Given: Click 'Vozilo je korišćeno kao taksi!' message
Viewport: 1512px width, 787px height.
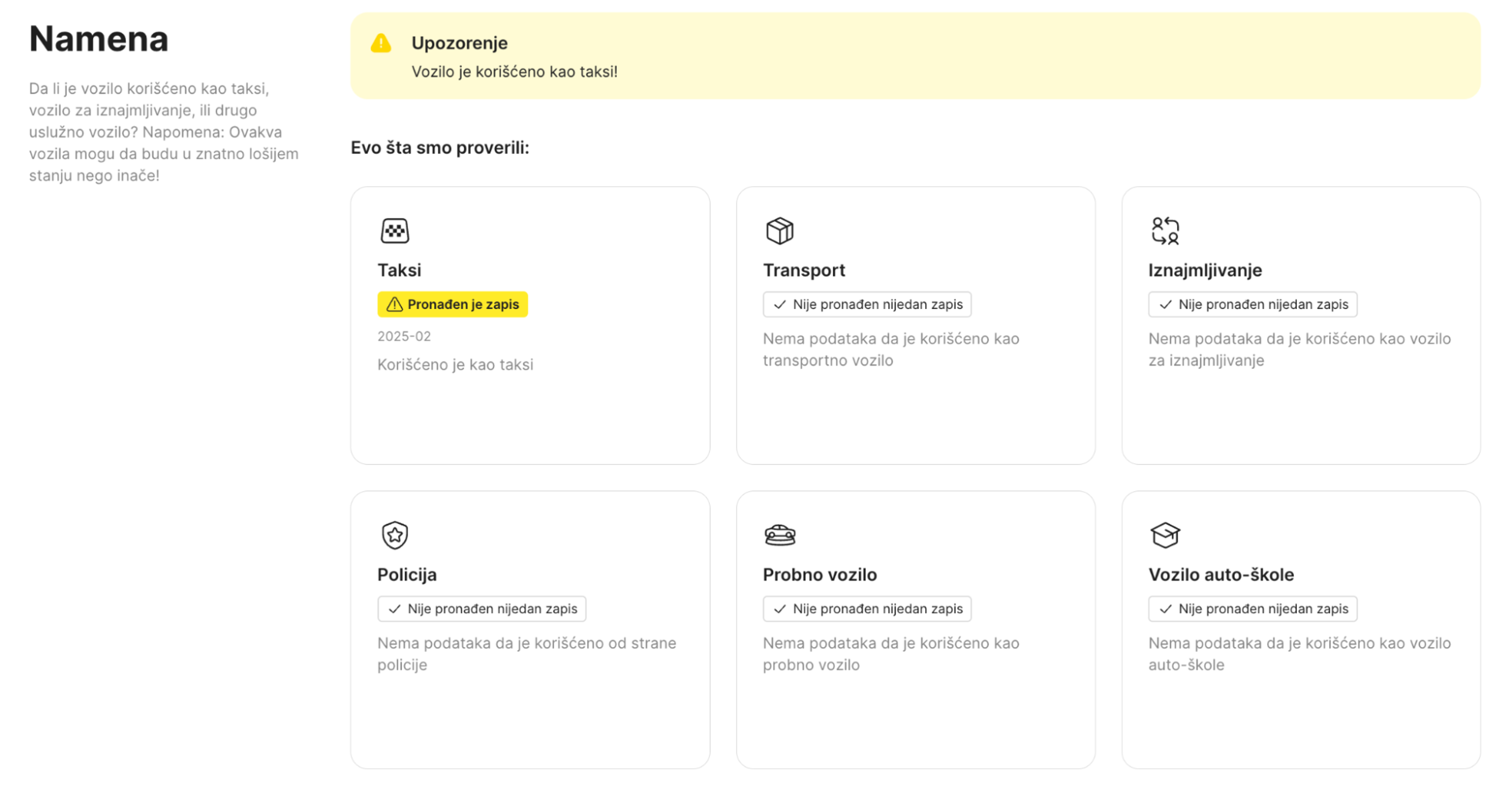Looking at the screenshot, I should (x=514, y=72).
